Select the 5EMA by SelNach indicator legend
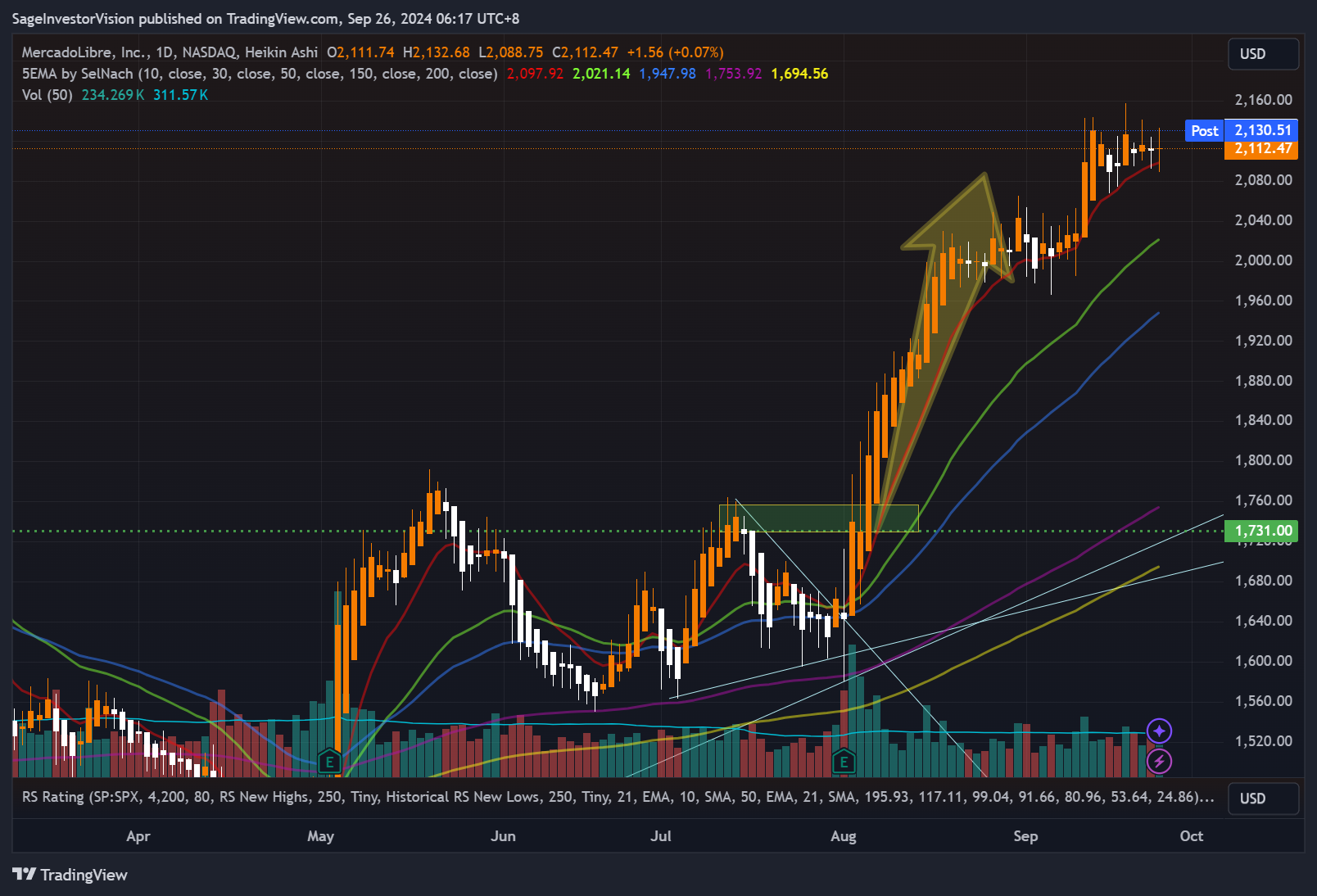The image size is (1317, 896). [260, 74]
